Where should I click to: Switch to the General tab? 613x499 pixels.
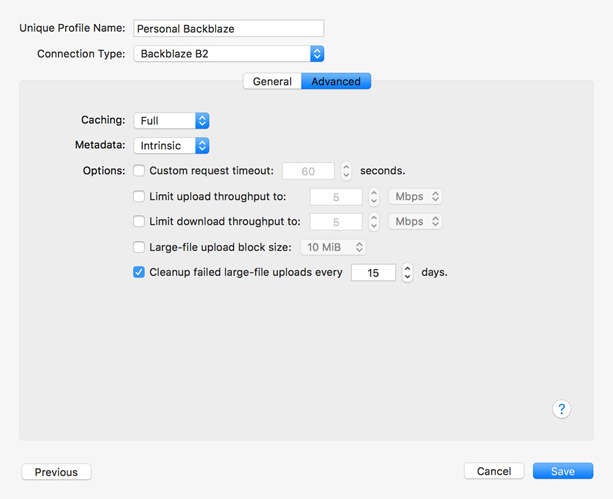pyautogui.click(x=272, y=81)
